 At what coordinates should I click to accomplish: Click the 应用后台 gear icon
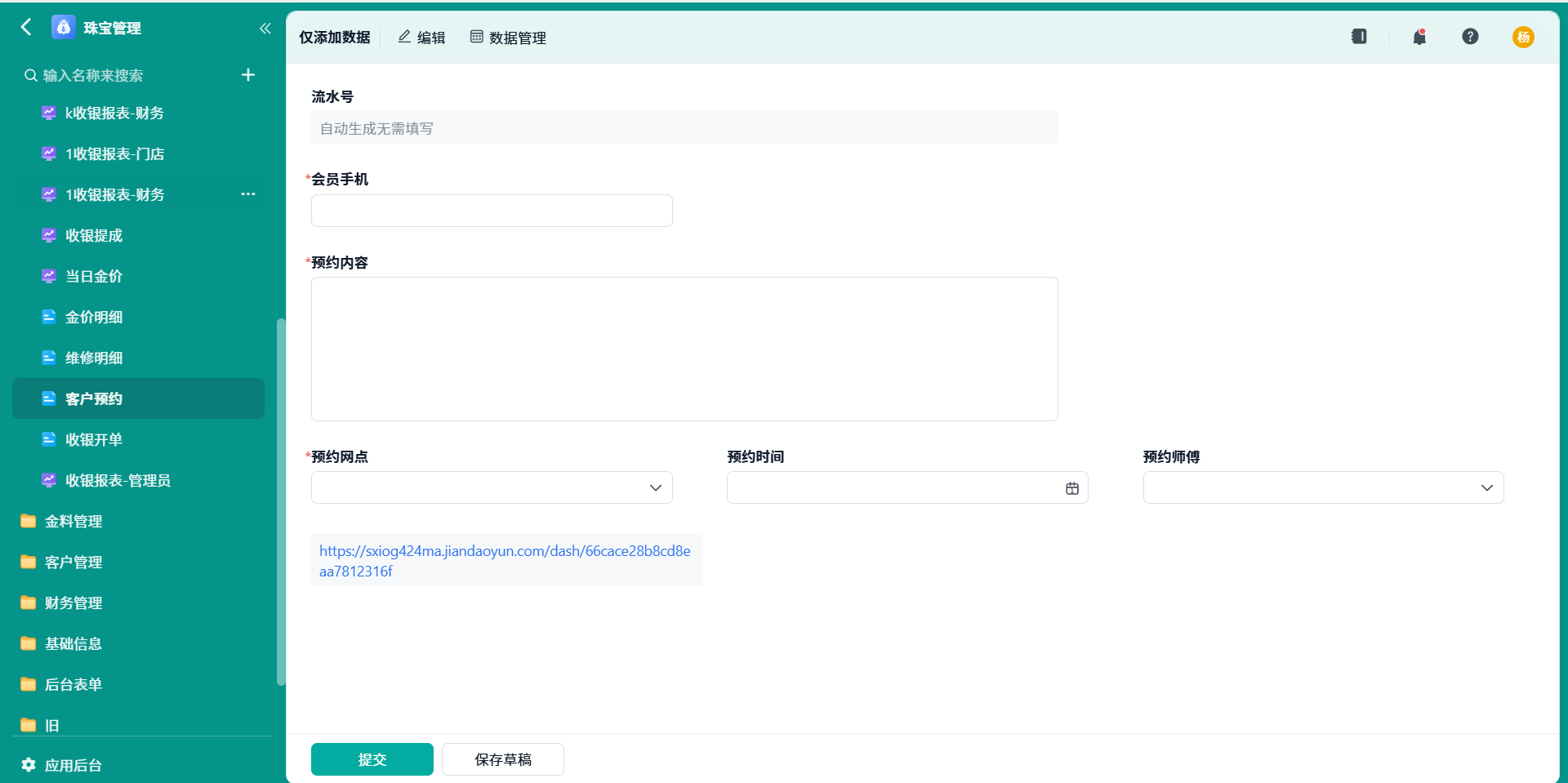(x=29, y=765)
